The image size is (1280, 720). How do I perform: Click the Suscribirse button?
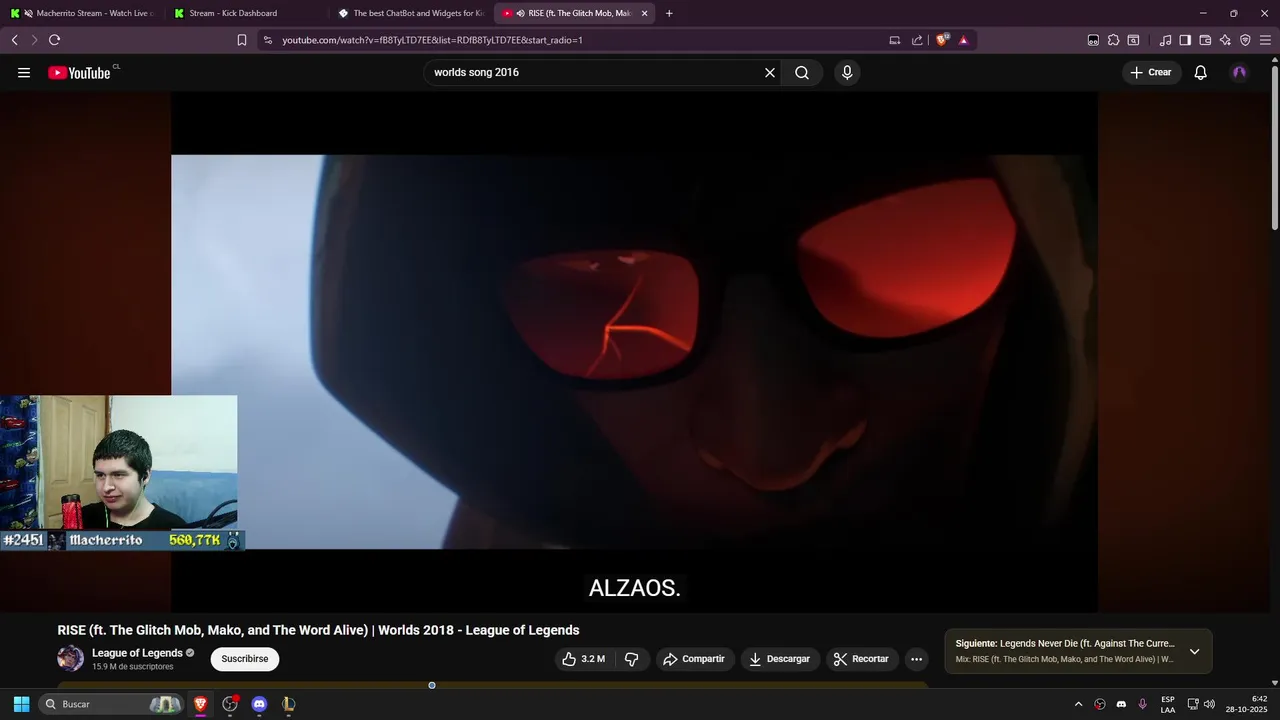[245, 659]
